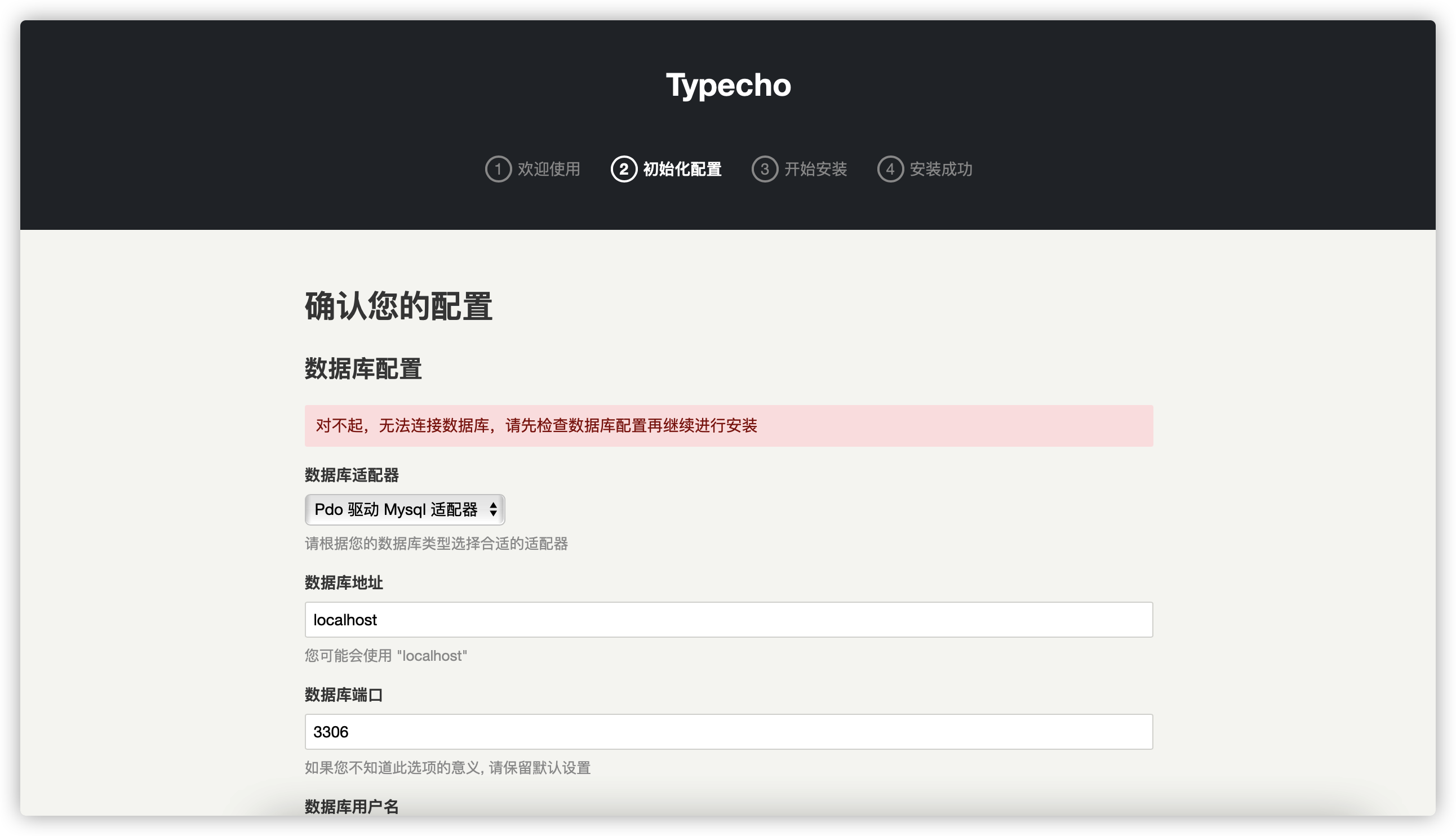The width and height of the screenshot is (1456, 836).
Task: Select the 初始化配置 step label
Action: (x=682, y=169)
